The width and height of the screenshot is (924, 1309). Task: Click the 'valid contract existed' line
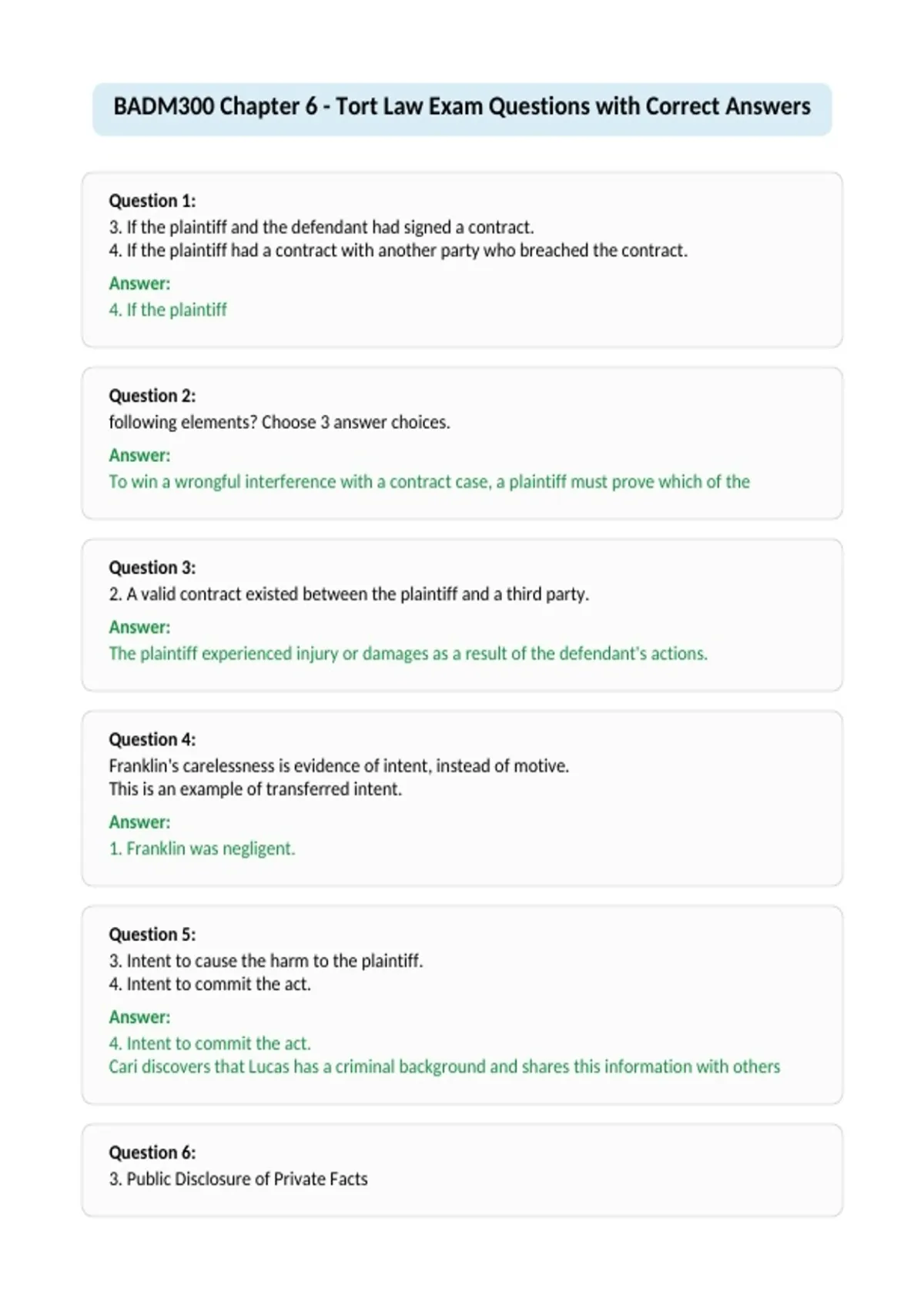click(349, 594)
